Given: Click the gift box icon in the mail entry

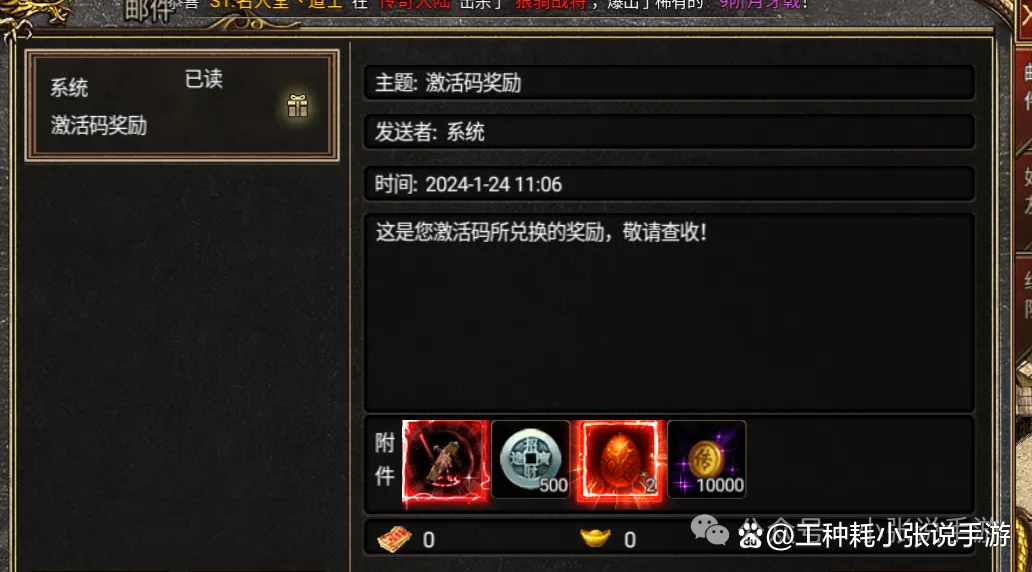Looking at the screenshot, I should point(297,106).
